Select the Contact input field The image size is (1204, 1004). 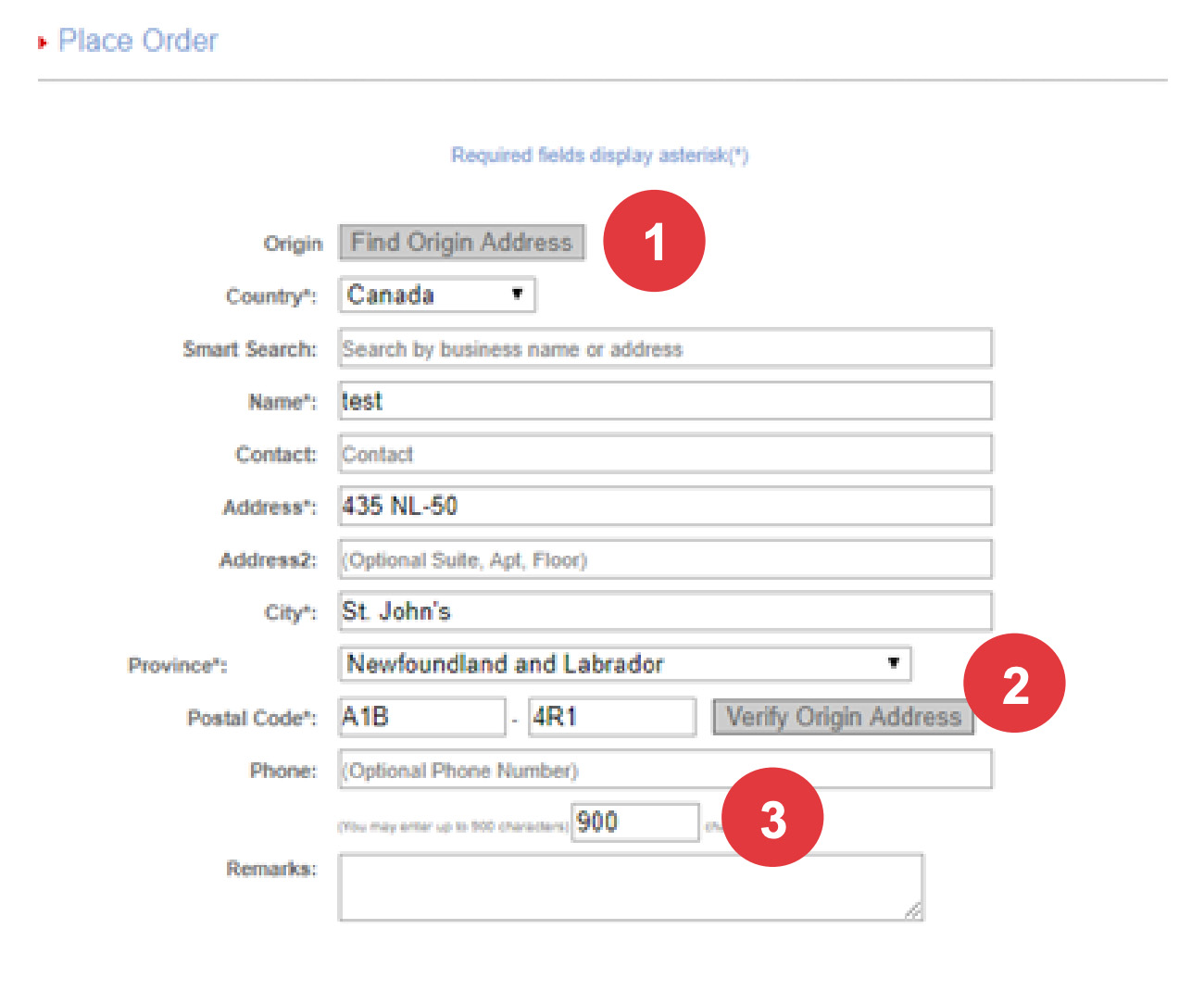click(664, 454)
